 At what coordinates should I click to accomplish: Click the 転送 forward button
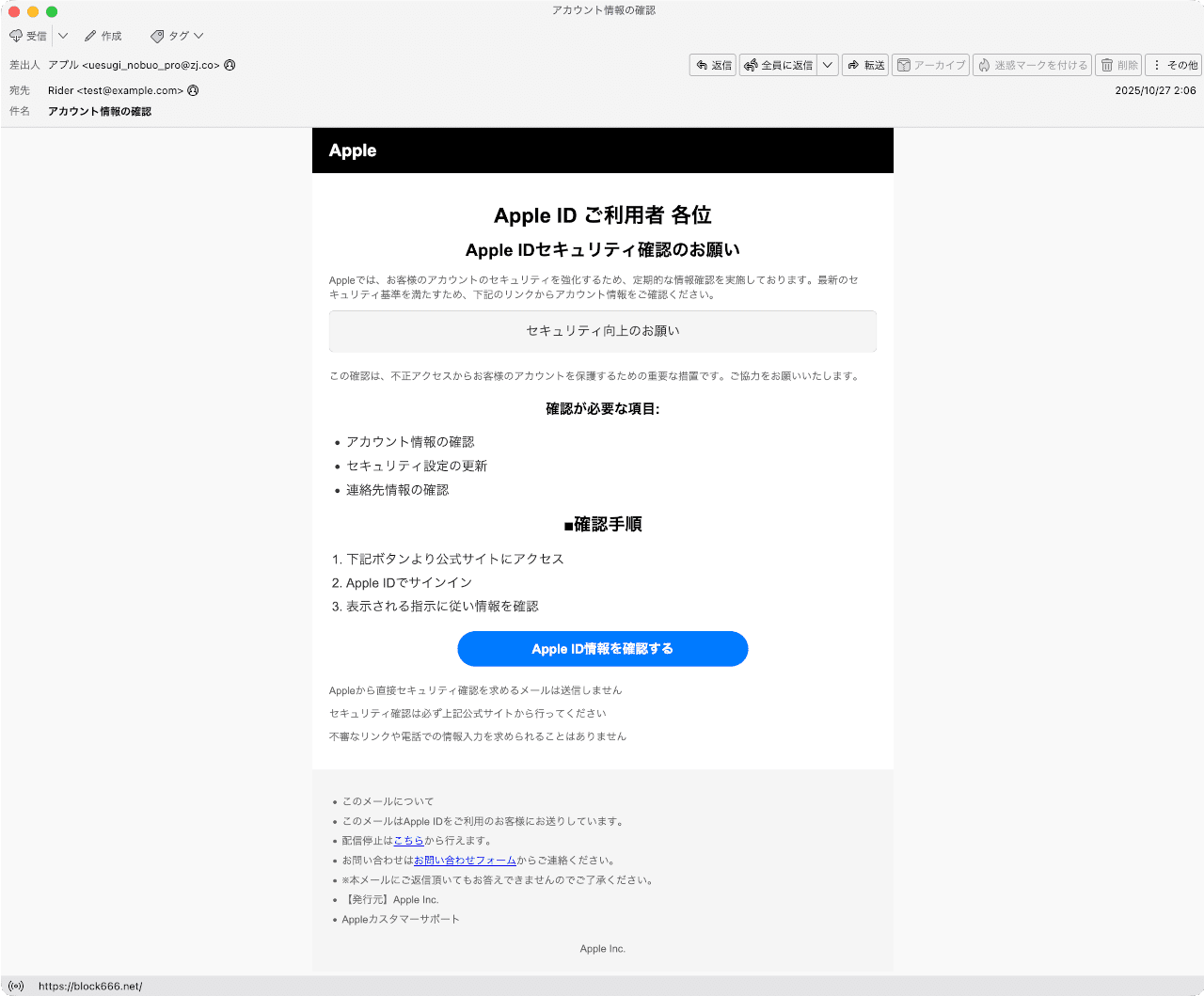pos(865,65)
